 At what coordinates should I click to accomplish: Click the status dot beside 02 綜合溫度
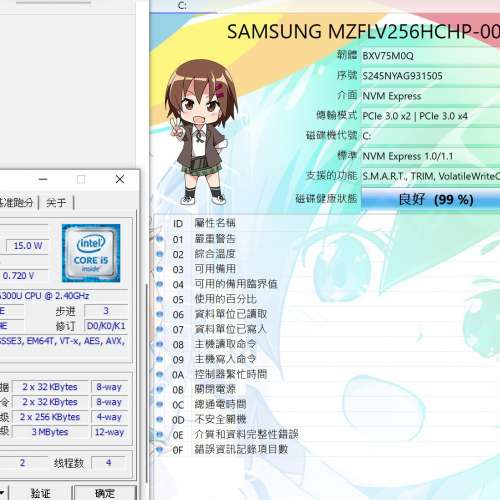point(160,254)
